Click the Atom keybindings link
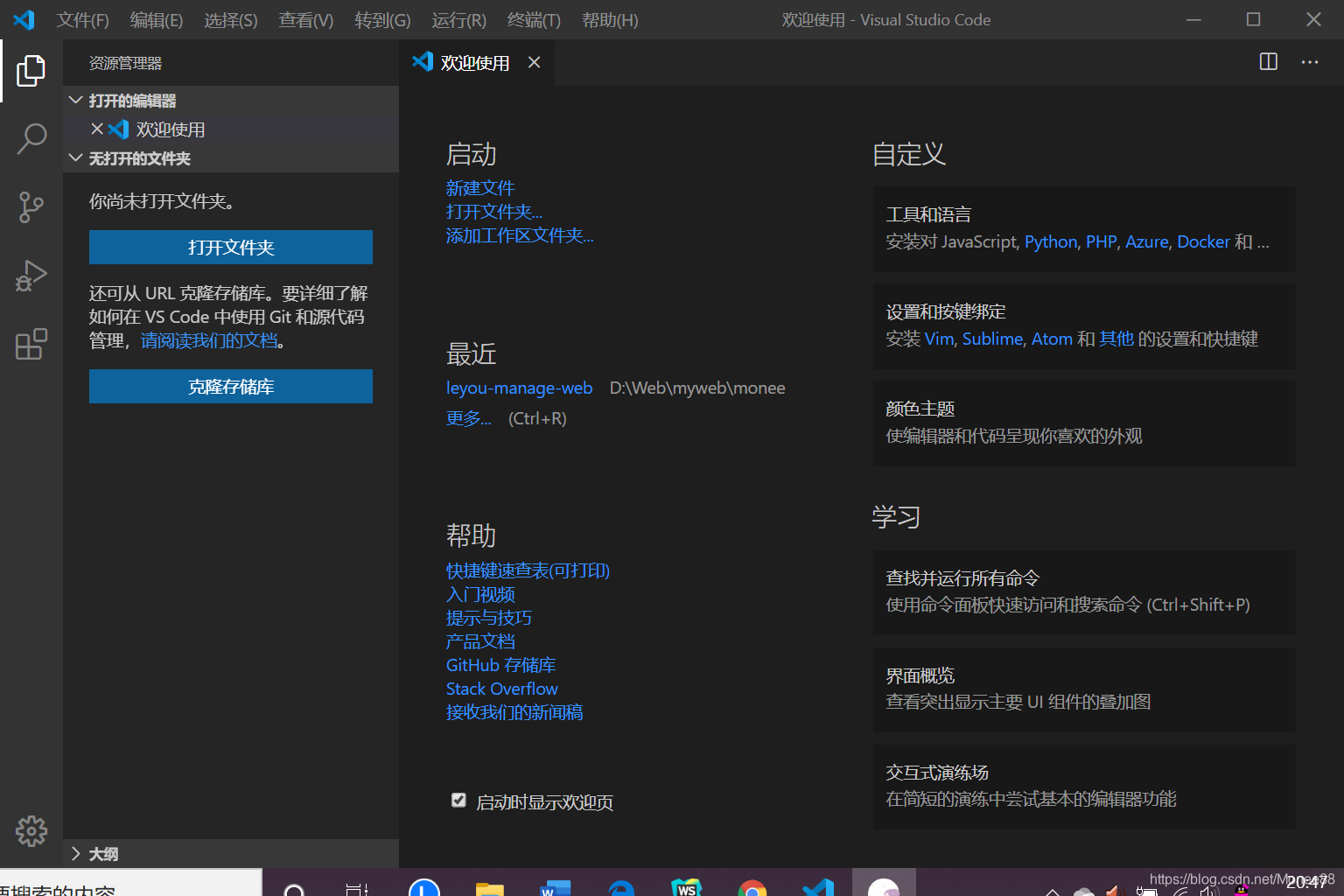Screen dimensions: 1344x896 (1052, 339)
